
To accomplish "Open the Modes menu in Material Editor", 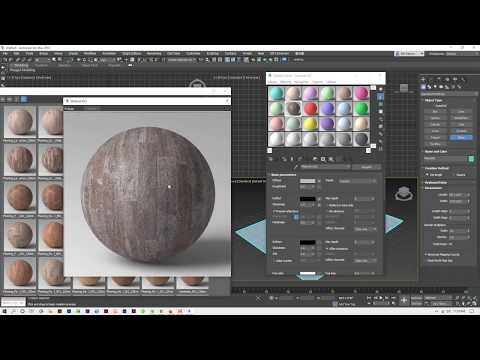I will (272, 82).
